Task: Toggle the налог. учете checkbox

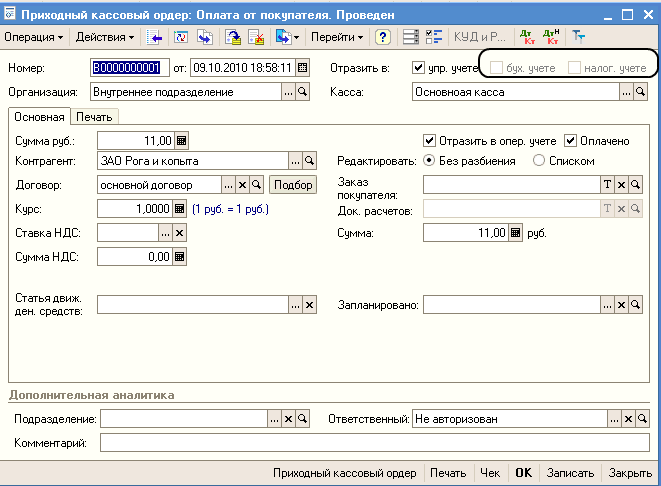Action: coord(574,67)
